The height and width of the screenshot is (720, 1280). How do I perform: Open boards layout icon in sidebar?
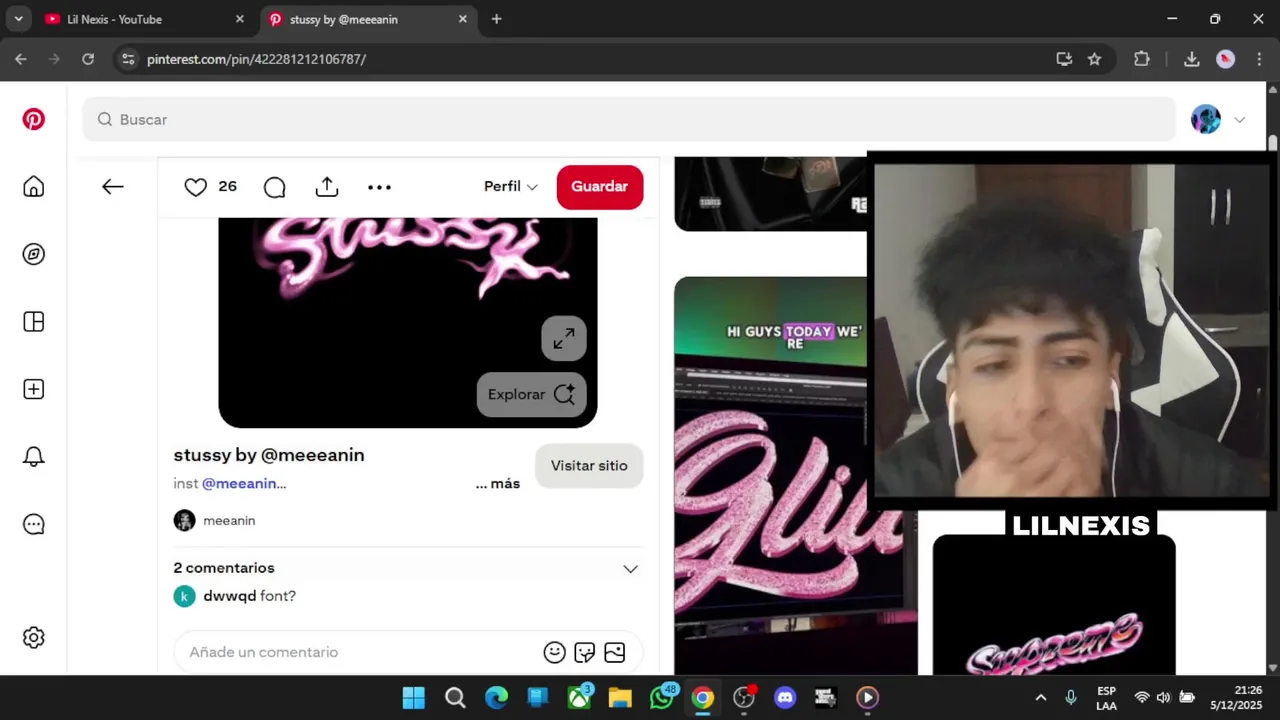34,322
